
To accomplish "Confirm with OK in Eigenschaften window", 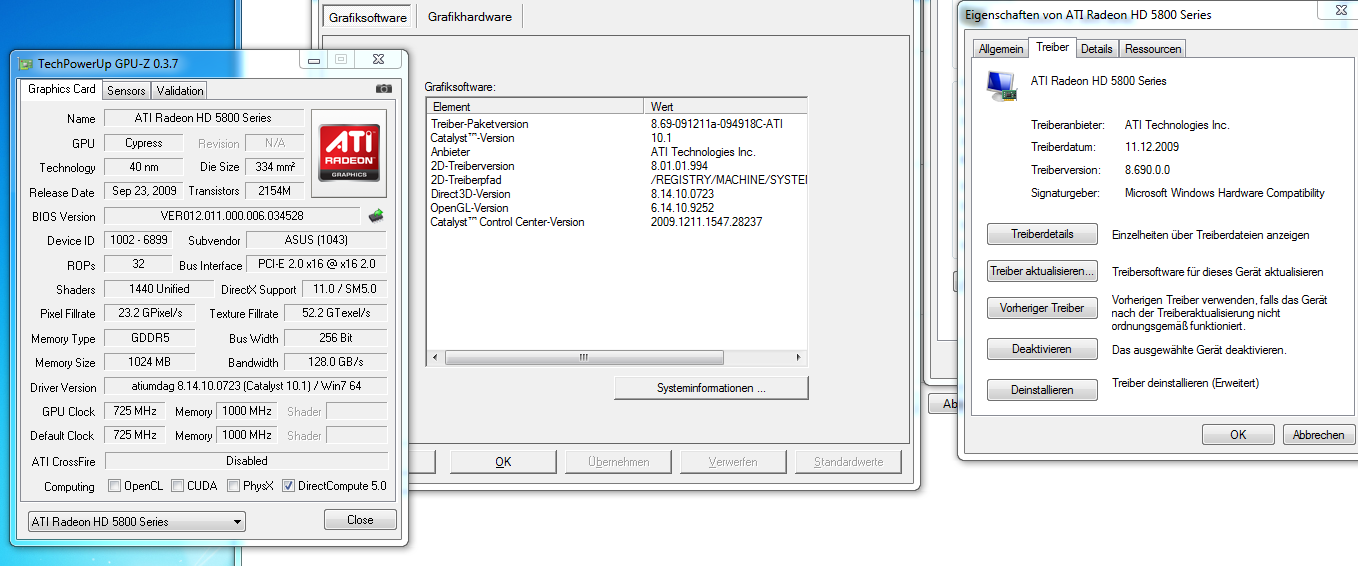I will pos(1238,434).
